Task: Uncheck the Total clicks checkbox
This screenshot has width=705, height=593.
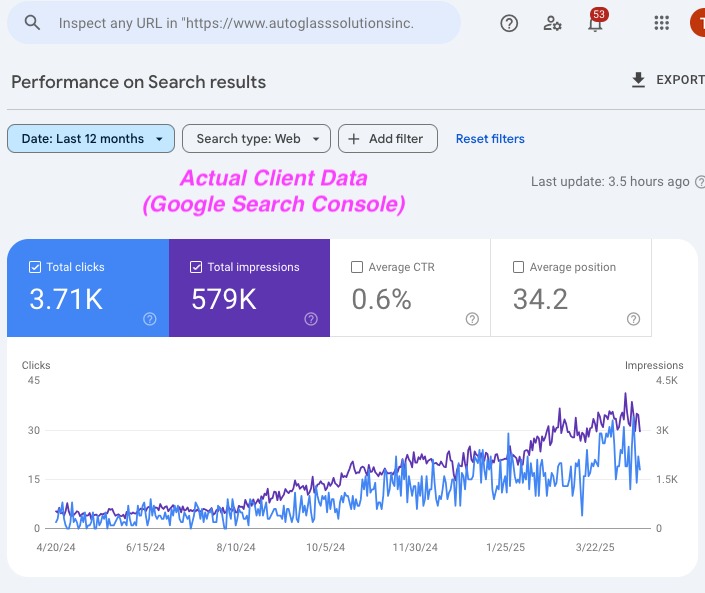Action: tap(35, 267)
